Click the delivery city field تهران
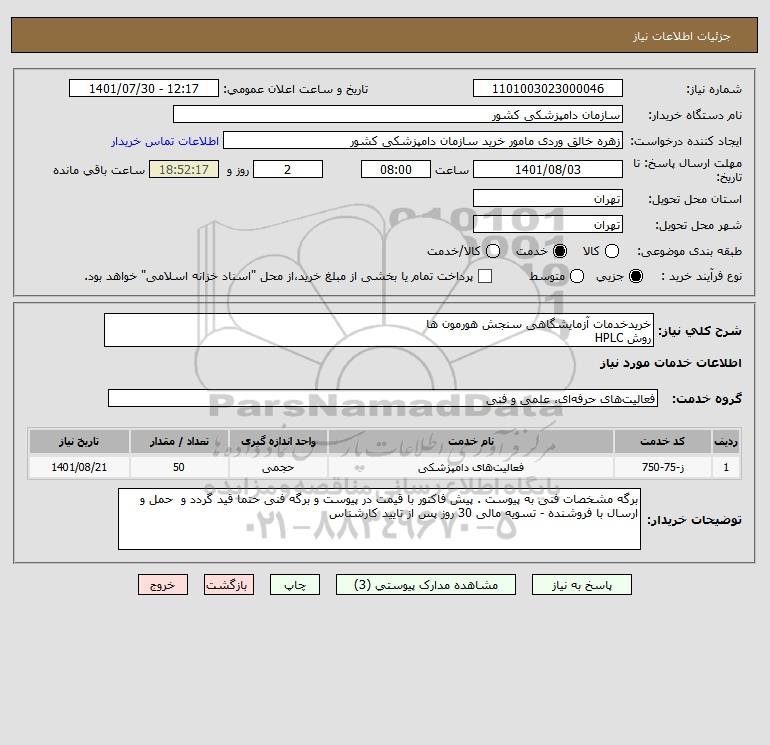Image resolution: width=770 pixels, height=745 pixels. point(548,224)
